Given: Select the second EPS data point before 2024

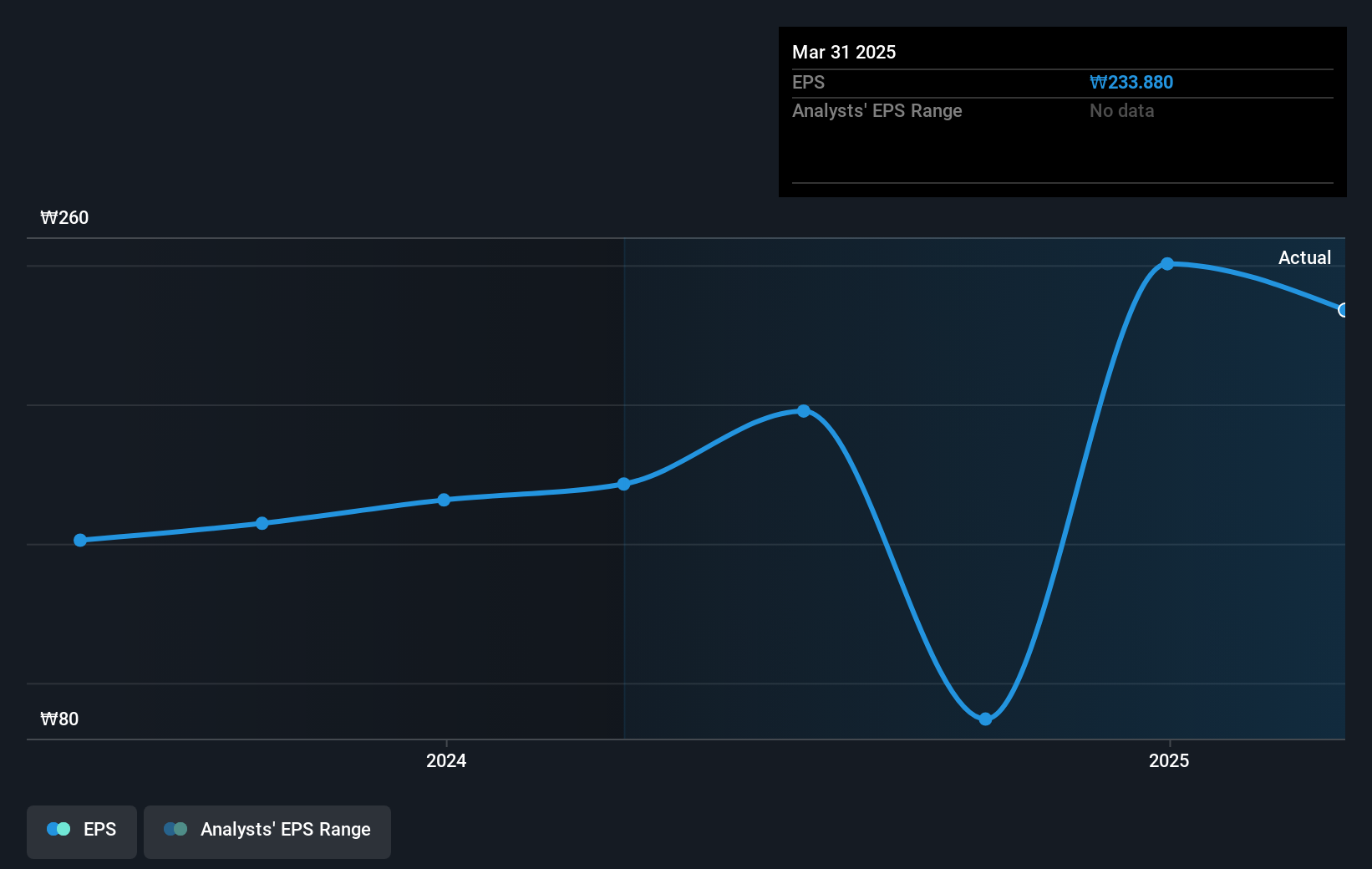Looking at the screenshot, I should [262, 523].
